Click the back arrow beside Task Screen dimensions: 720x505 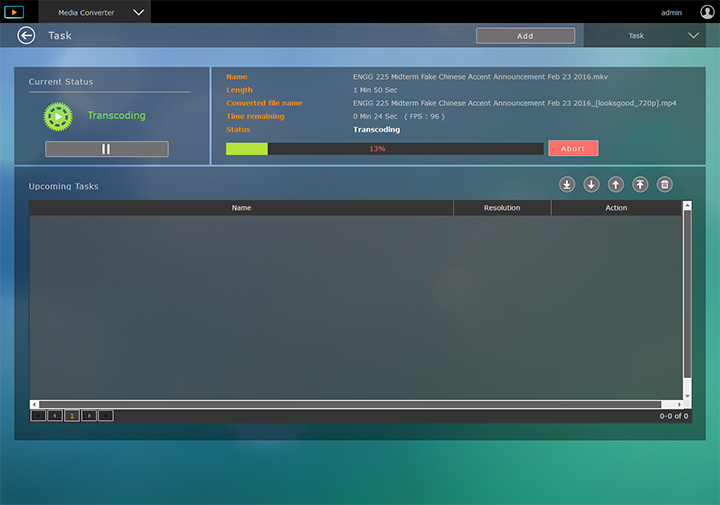pyautogui.click(x=26, y=36)
